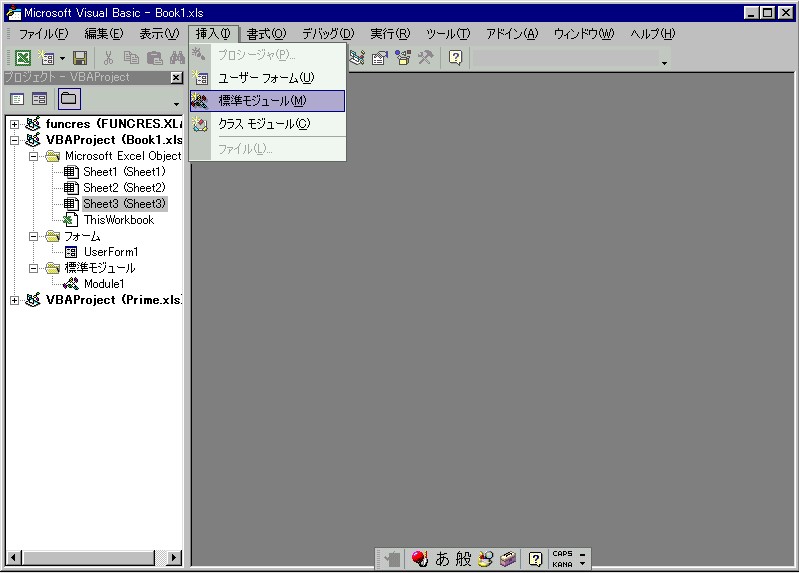Select Sheet3 (Sheet3) in project tree
The width and height of the screenshot is (799, 573).
[x=125, y=204]
